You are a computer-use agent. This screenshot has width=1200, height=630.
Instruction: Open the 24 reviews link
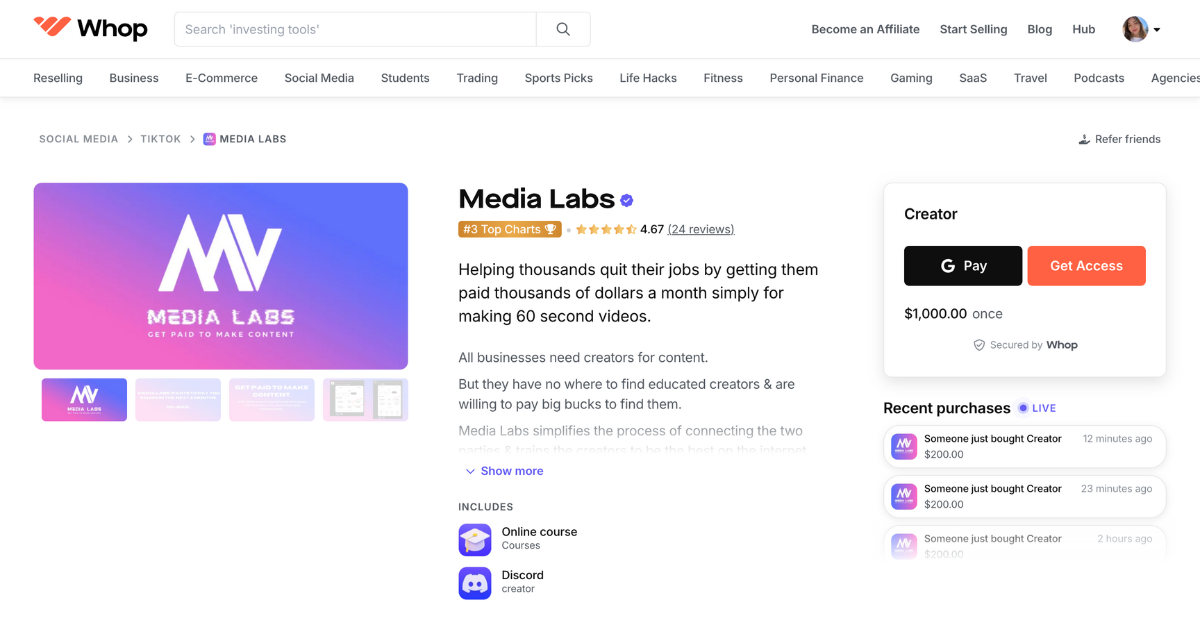click(700, 229)
